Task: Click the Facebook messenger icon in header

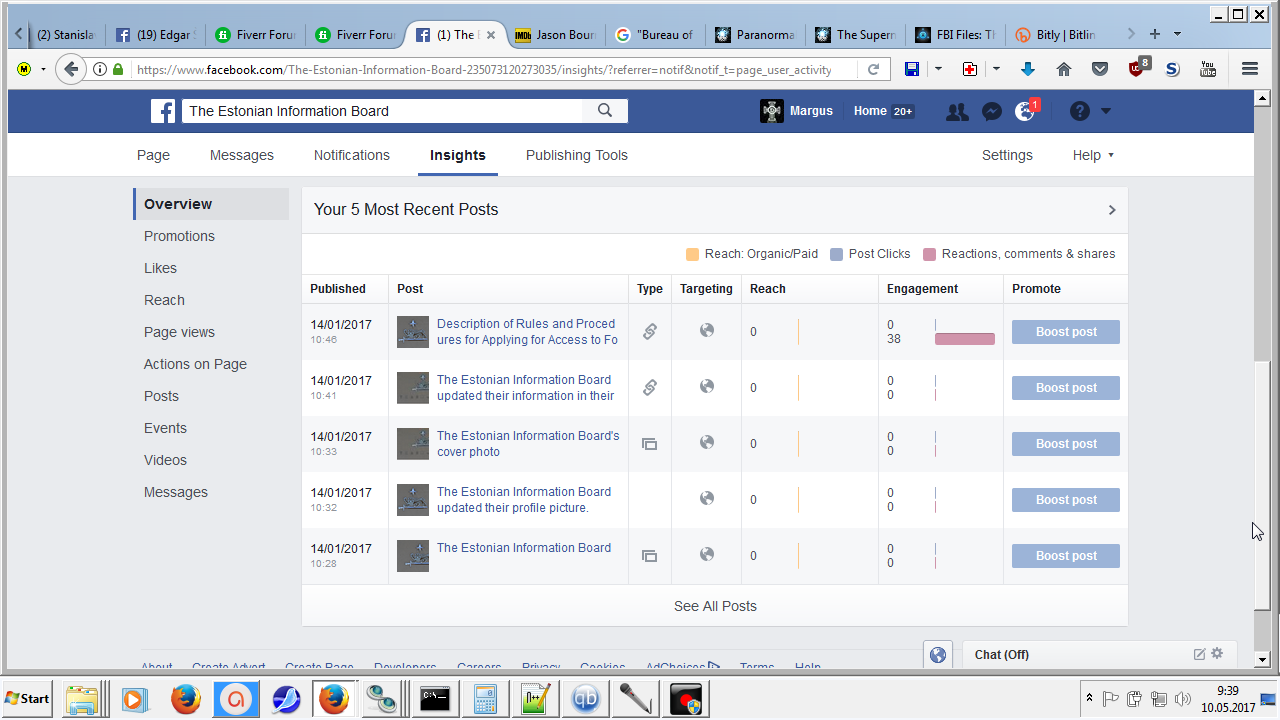Action: [x=991, y=112]
